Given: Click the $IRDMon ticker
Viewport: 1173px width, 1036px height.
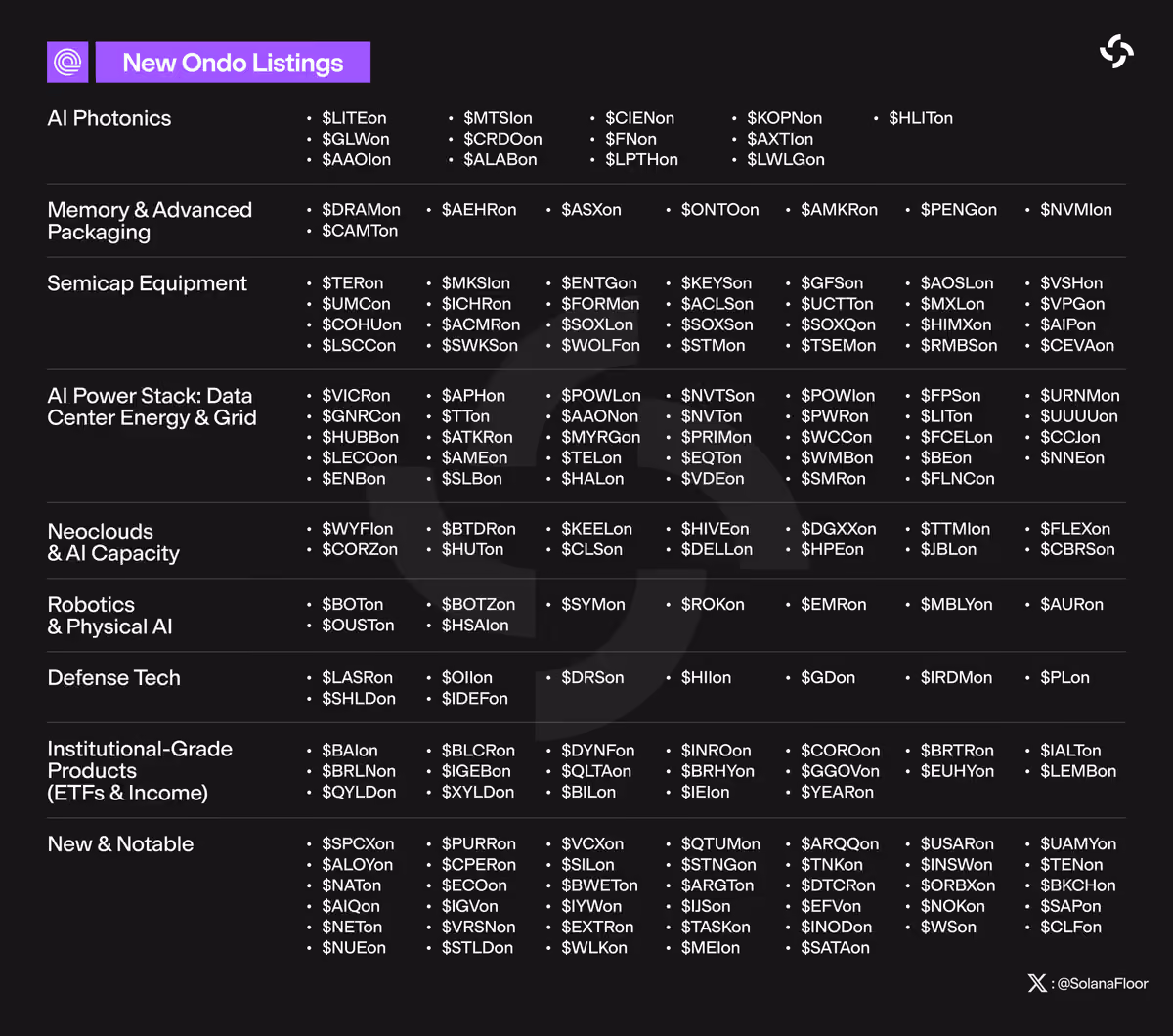Looking at the screenshot, I should (x=957, y=678).
